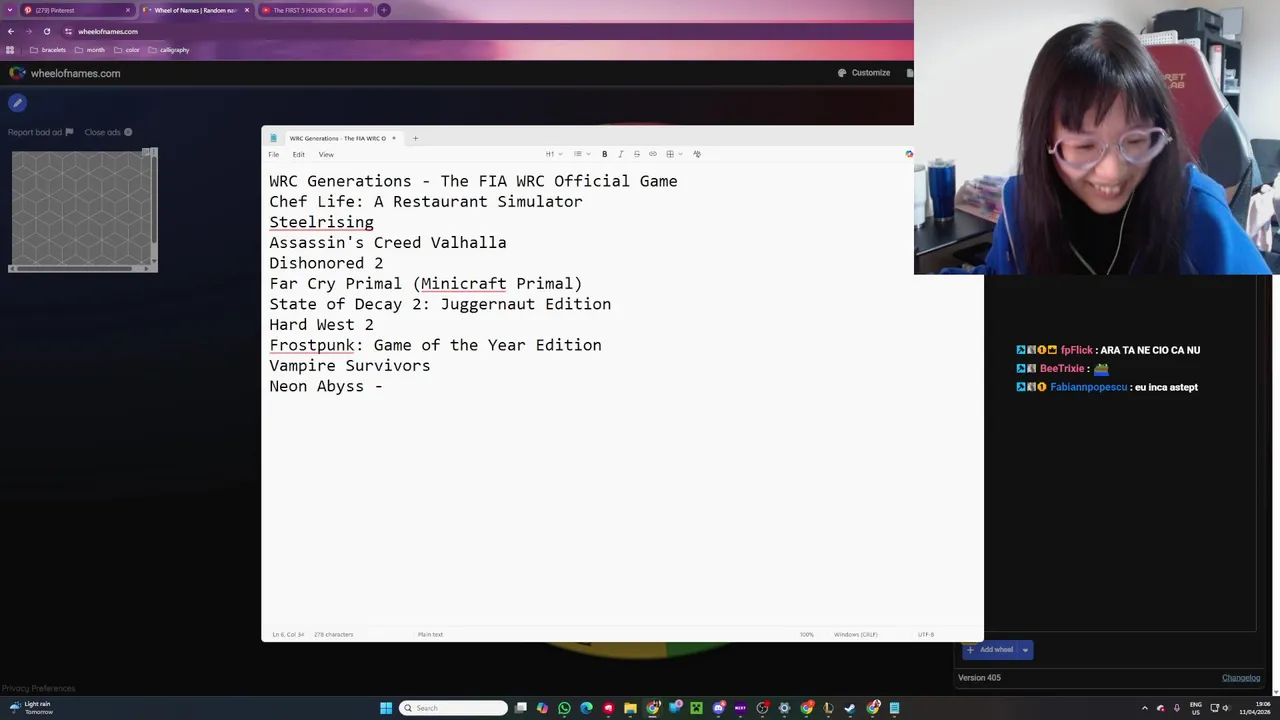This screenshot has width=1280, height=720.
Task: Click the 100% zoom status entry
Action: click(x=806, y=634)
